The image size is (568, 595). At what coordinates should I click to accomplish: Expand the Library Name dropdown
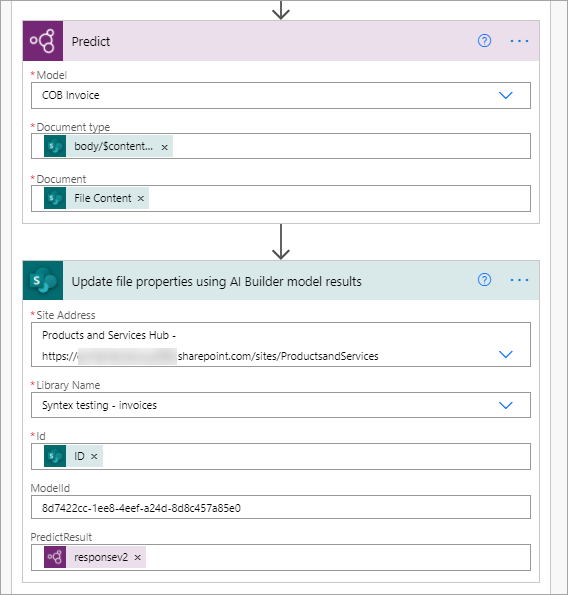pyautogui.click(x=505, y=405)
